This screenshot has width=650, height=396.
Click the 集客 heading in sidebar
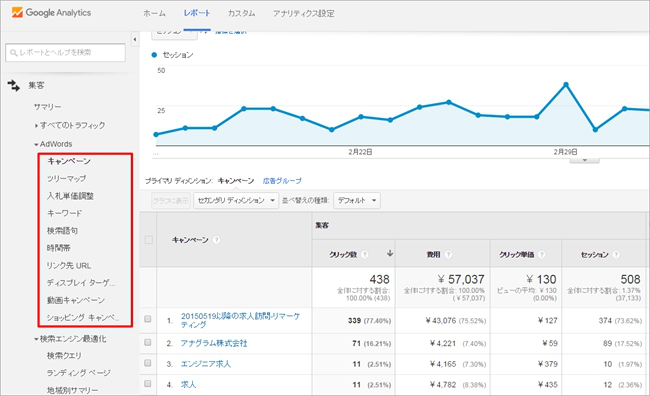click(36, 85)
